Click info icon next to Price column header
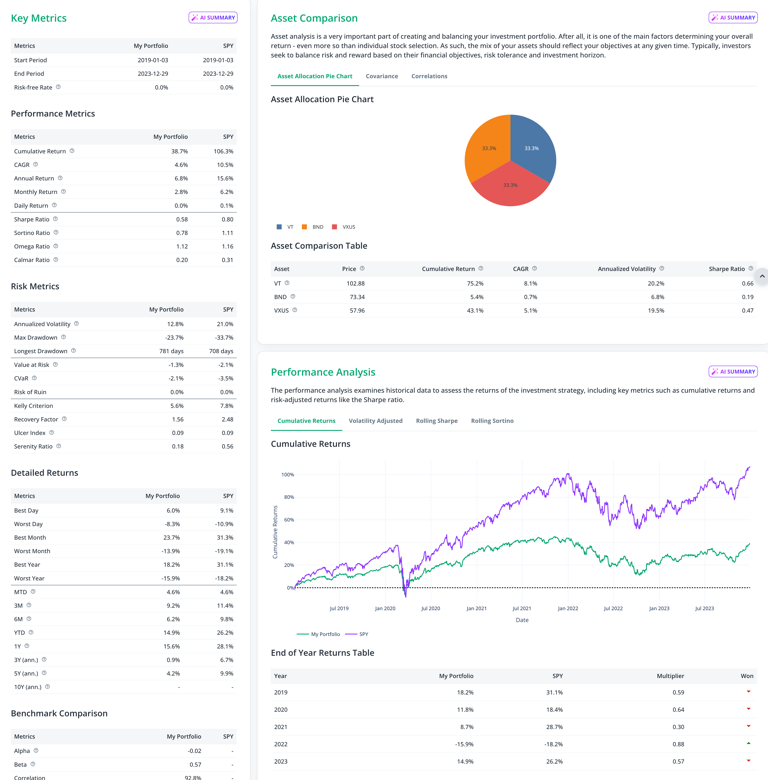This screenshot has height=780, width=768. (362, 268)
